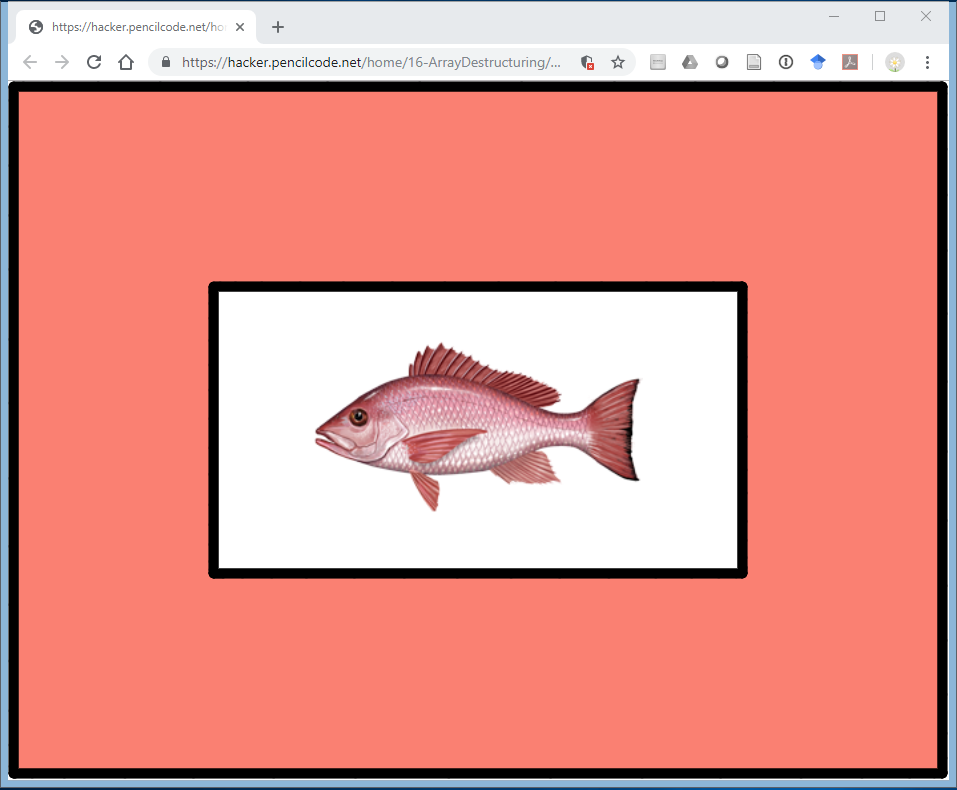
Task: View site info via the padlock icon
Action: (166, 62)
